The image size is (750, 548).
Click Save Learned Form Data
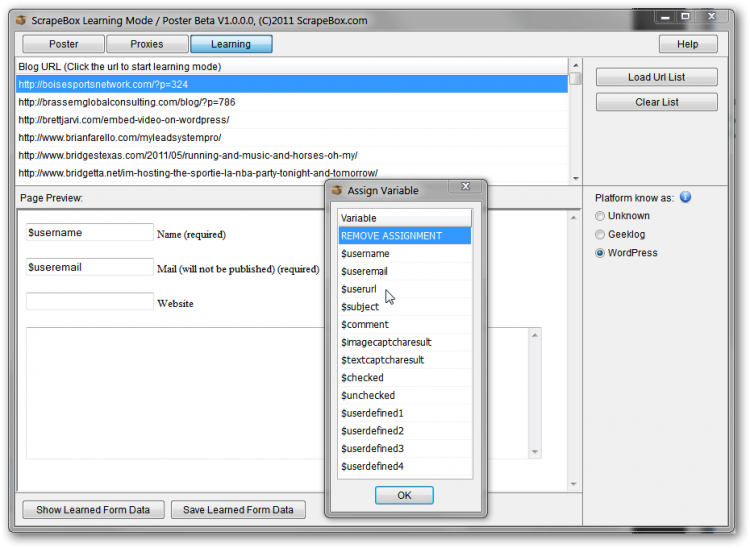[238, 510]
